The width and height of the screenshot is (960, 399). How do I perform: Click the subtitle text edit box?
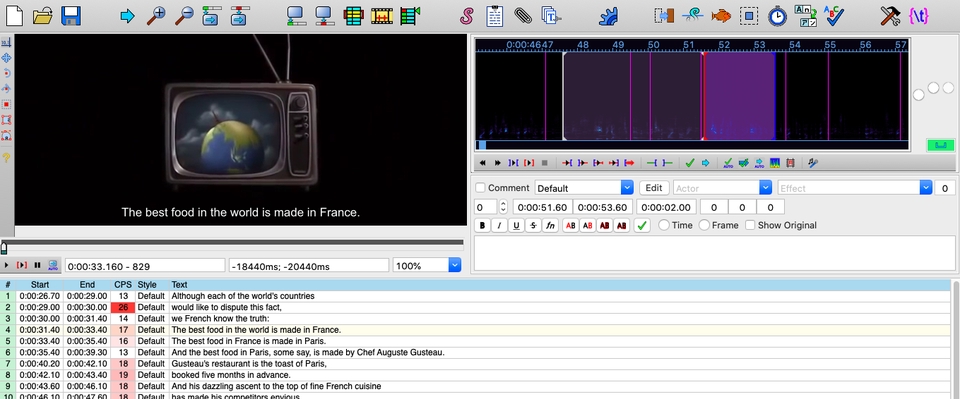coord(714,253)
